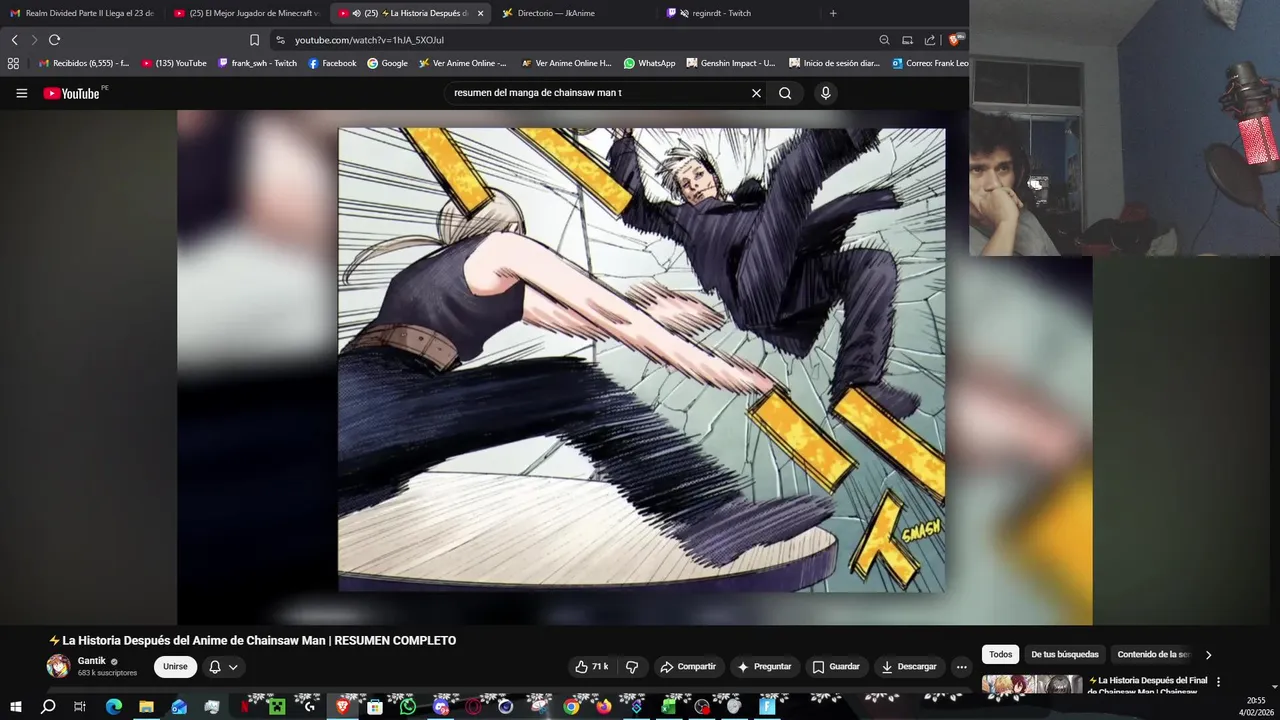Toggle notification bell for Gantik
The width and height of the screenshot is (1280, 720).
[214, 667]
